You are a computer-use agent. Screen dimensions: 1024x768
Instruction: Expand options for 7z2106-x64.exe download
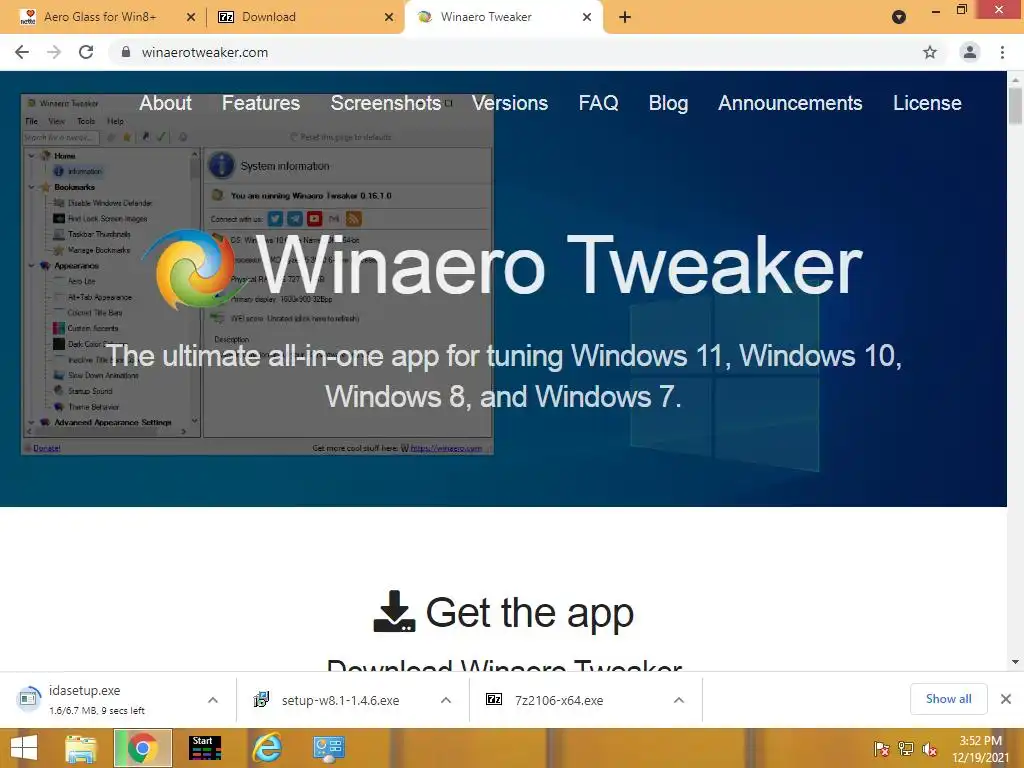tap(679, 700)
